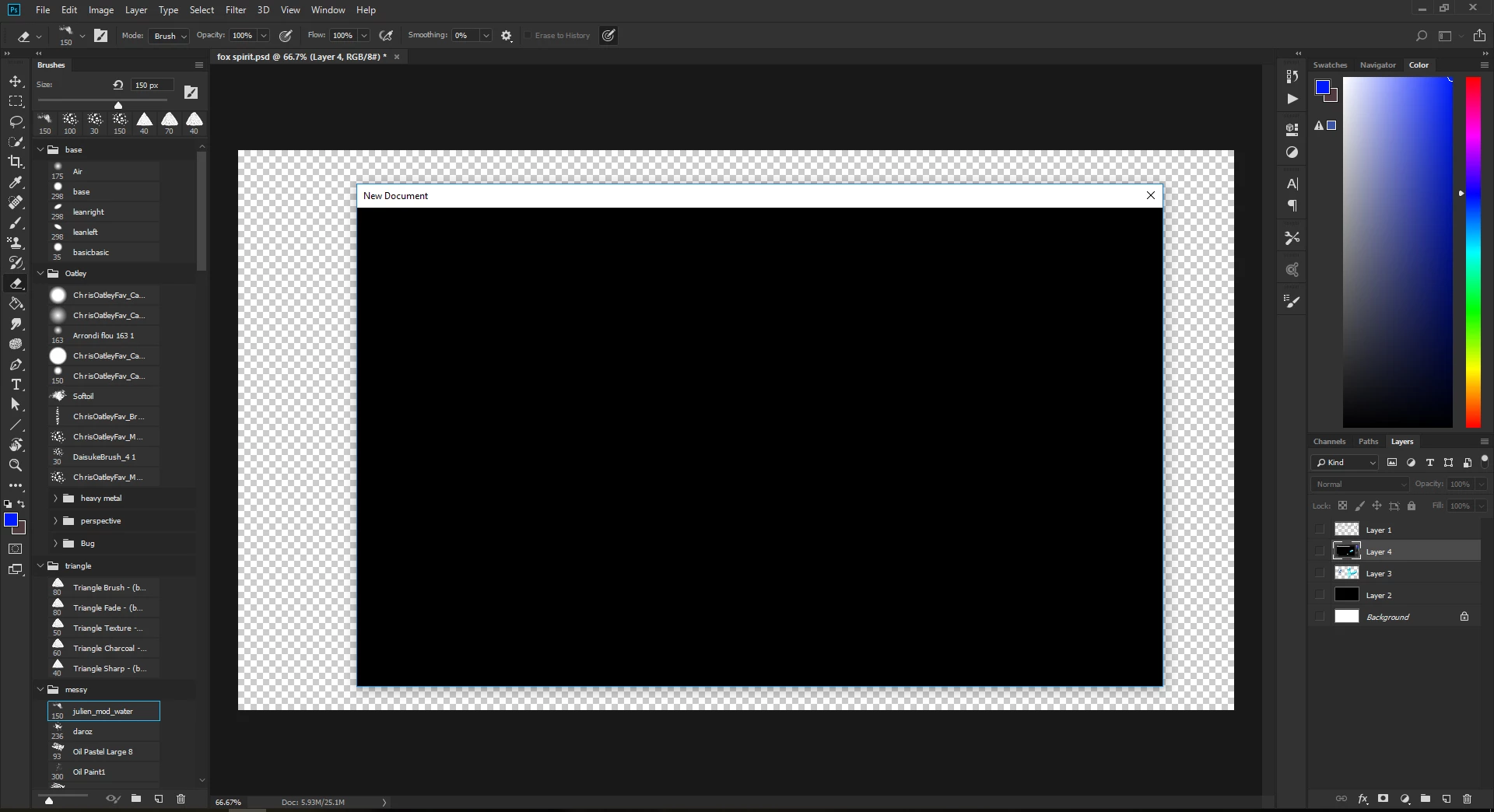This screenshot has width=1494, height=812.
Task: Create a new layer in Layers panel
Action: pyautogui.click(x=1446, y=799)
